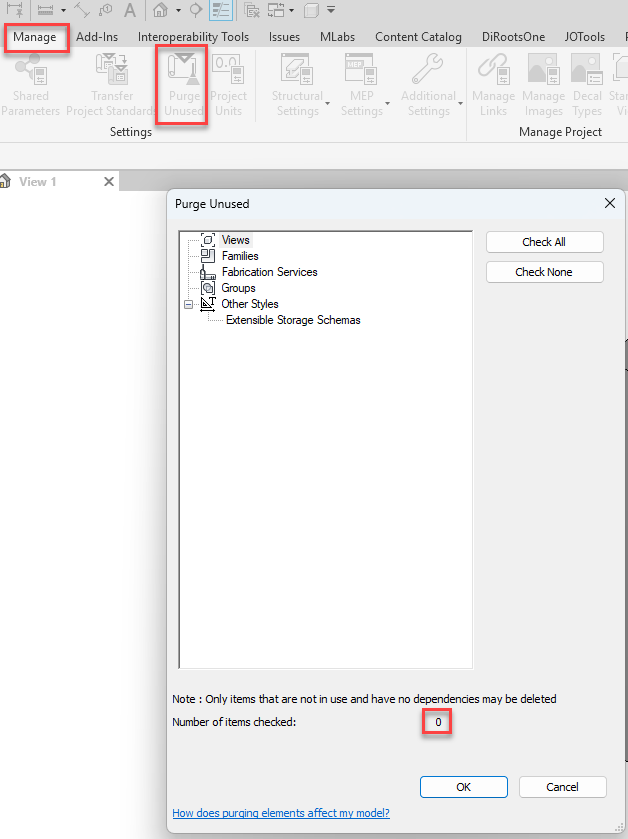The width and height of the screenshot is (628, 839).
Task: Open the measure tool dropdown arrow
Action: [63, 10]
